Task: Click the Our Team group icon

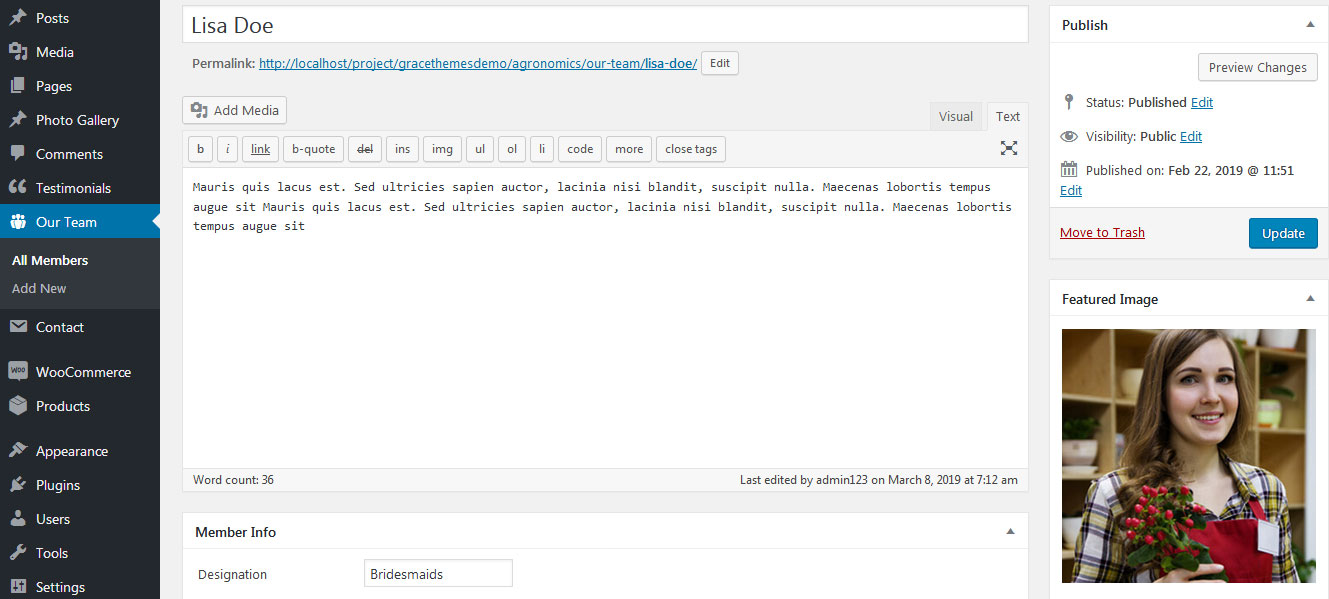Action: [18, 222]
